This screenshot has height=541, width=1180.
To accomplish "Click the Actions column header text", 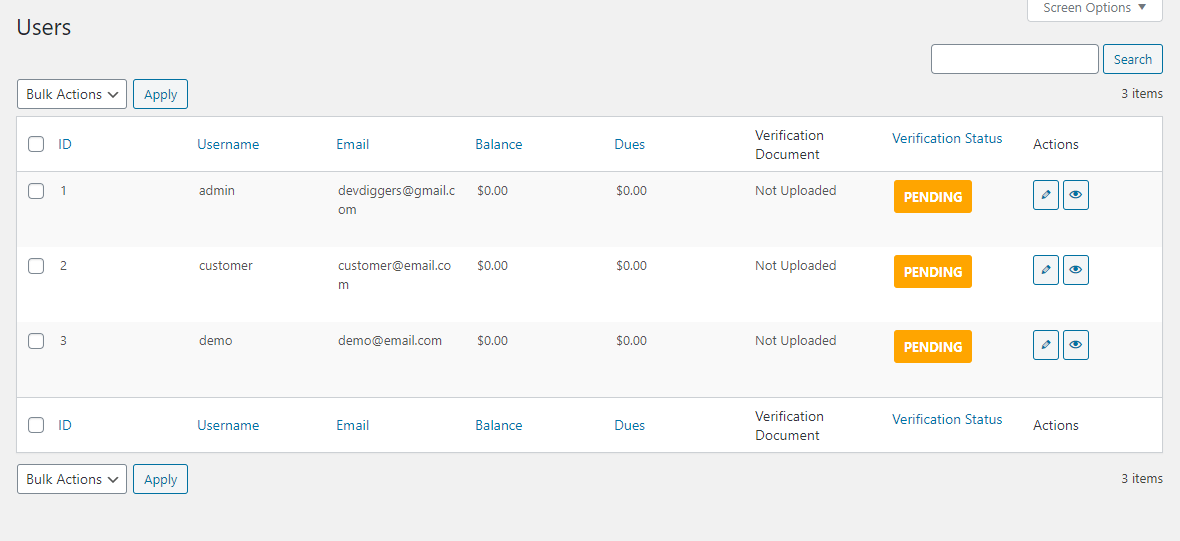I will [x=1056, y=144].
